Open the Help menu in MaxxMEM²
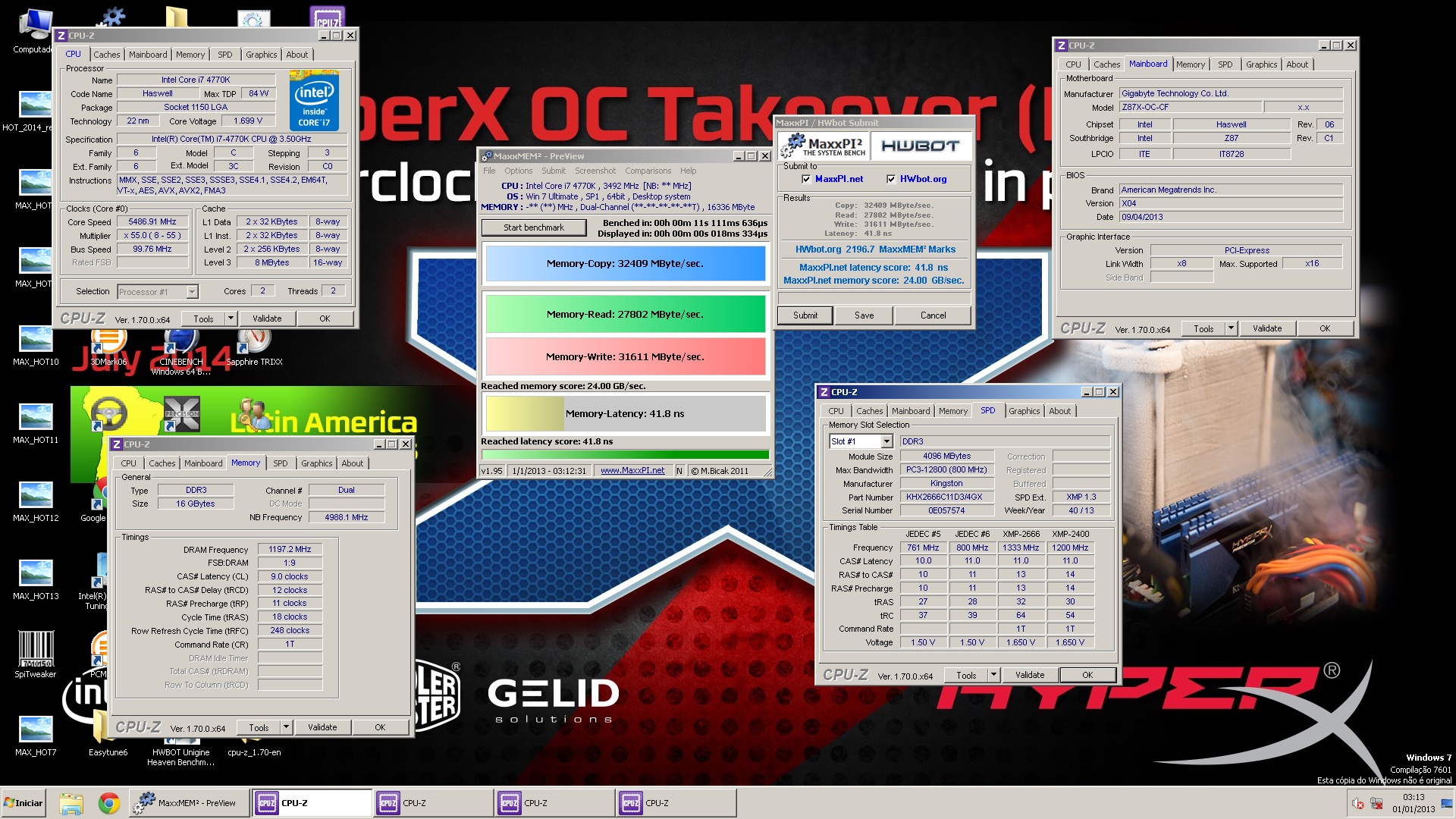Image resolution: width=1456 pixels, height=819 pixels. pos(688,171)
